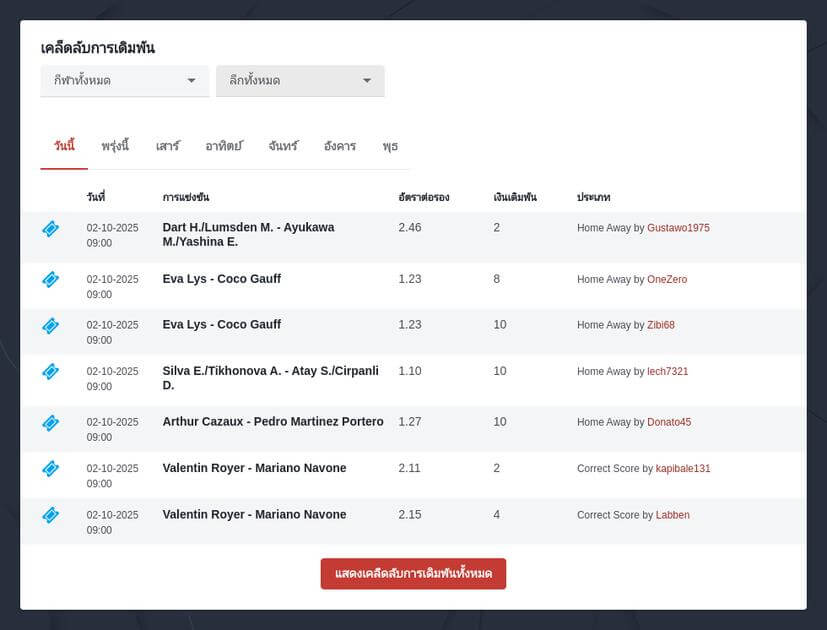Click ticket icon for Dart H./Lumsden M. match
Image resolution: width=827 pixels, height=630 pixels.
pos(50,229)
